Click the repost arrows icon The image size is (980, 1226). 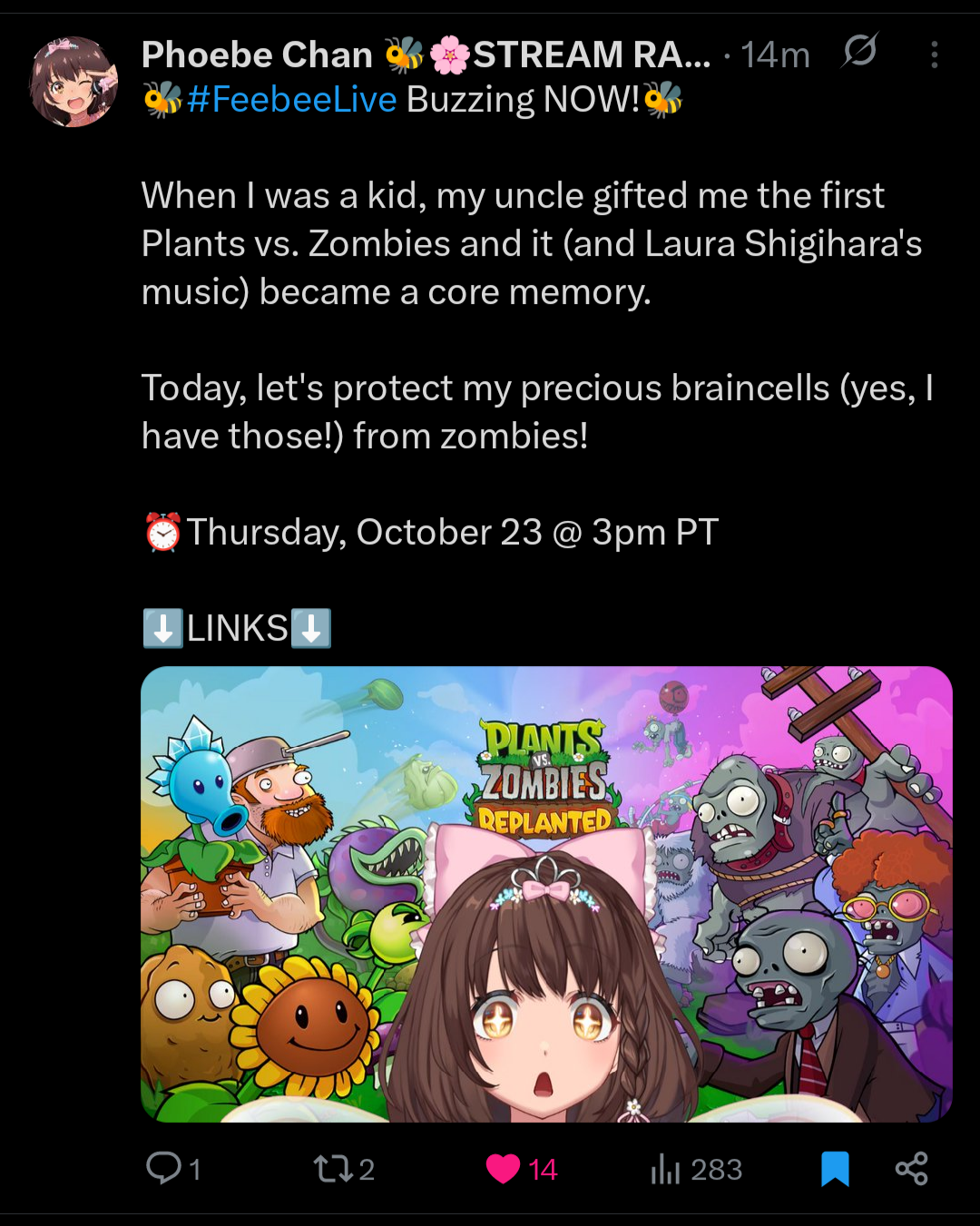[x=333, y=1169]
